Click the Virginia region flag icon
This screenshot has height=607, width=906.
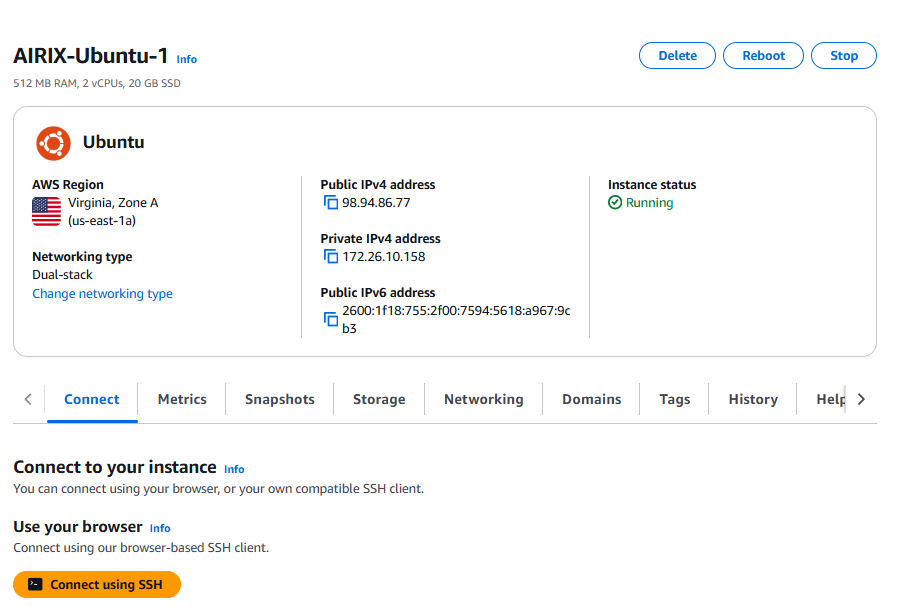(45, 211)
